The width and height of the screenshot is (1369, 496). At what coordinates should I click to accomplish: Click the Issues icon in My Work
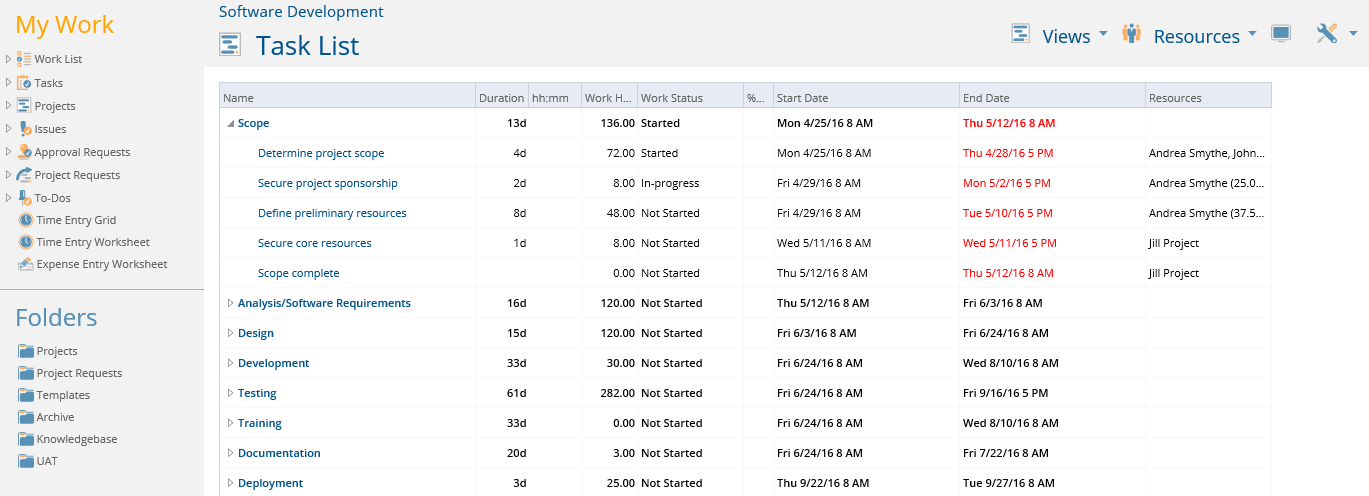[24, 128]
